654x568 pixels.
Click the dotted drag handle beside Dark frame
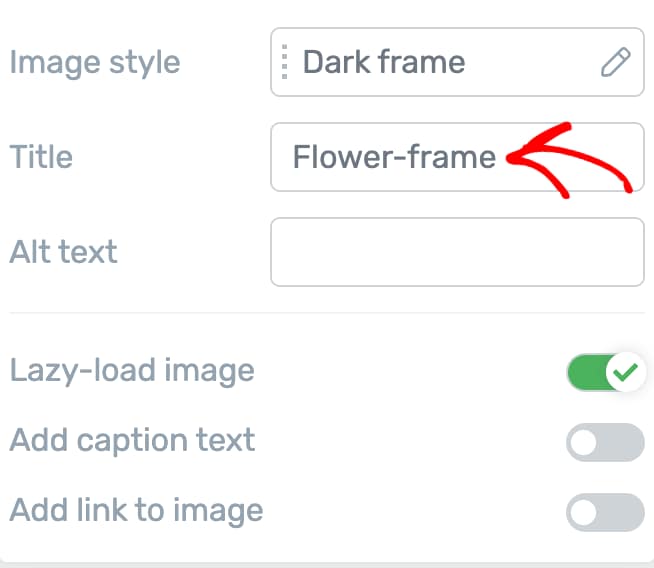click(x=285, y=62)
